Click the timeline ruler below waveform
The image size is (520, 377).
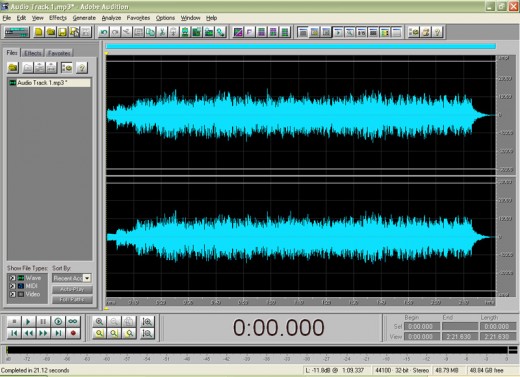pos(300,302)
